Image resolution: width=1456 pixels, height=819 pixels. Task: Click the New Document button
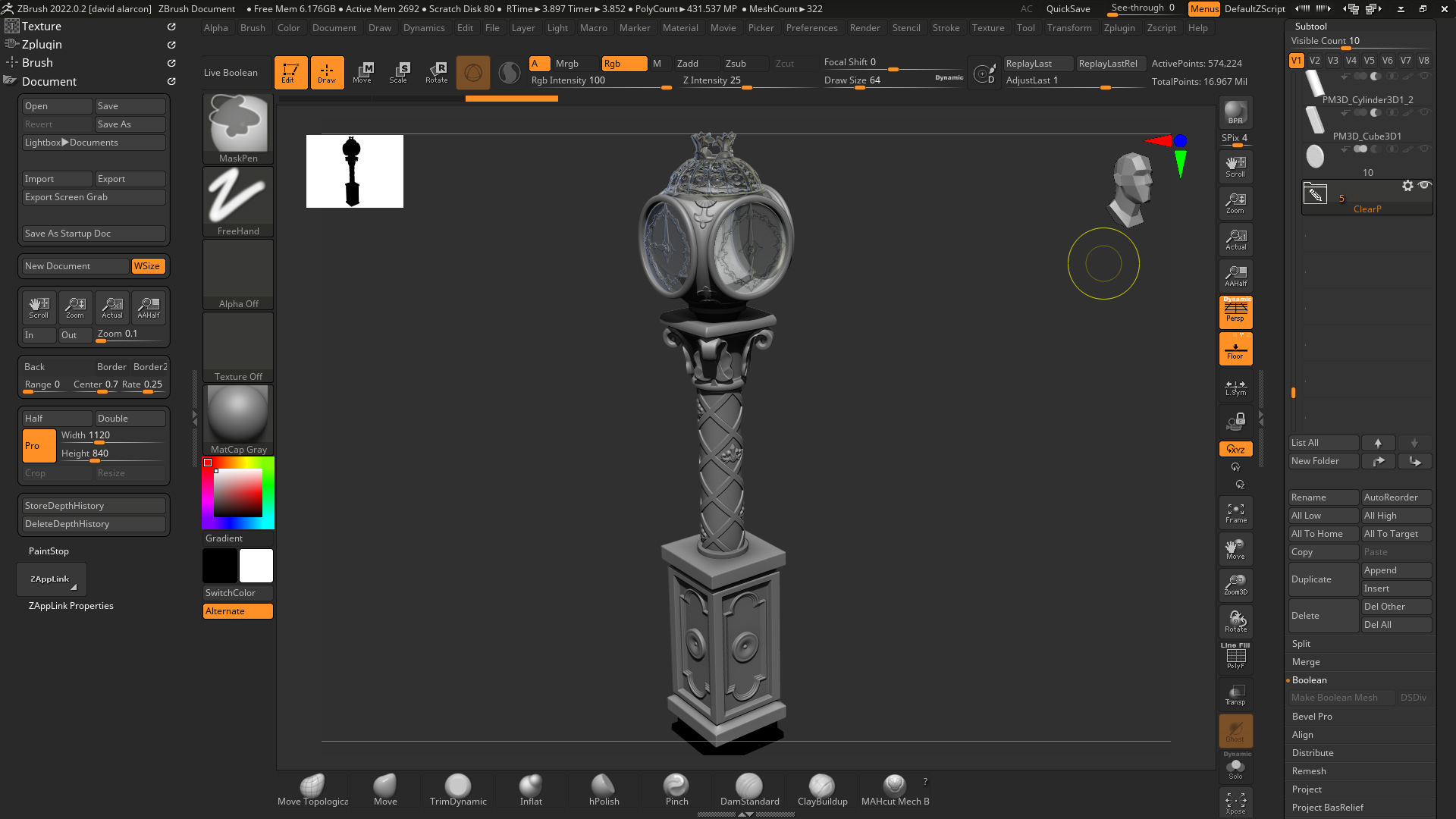(x=75, y=266)
